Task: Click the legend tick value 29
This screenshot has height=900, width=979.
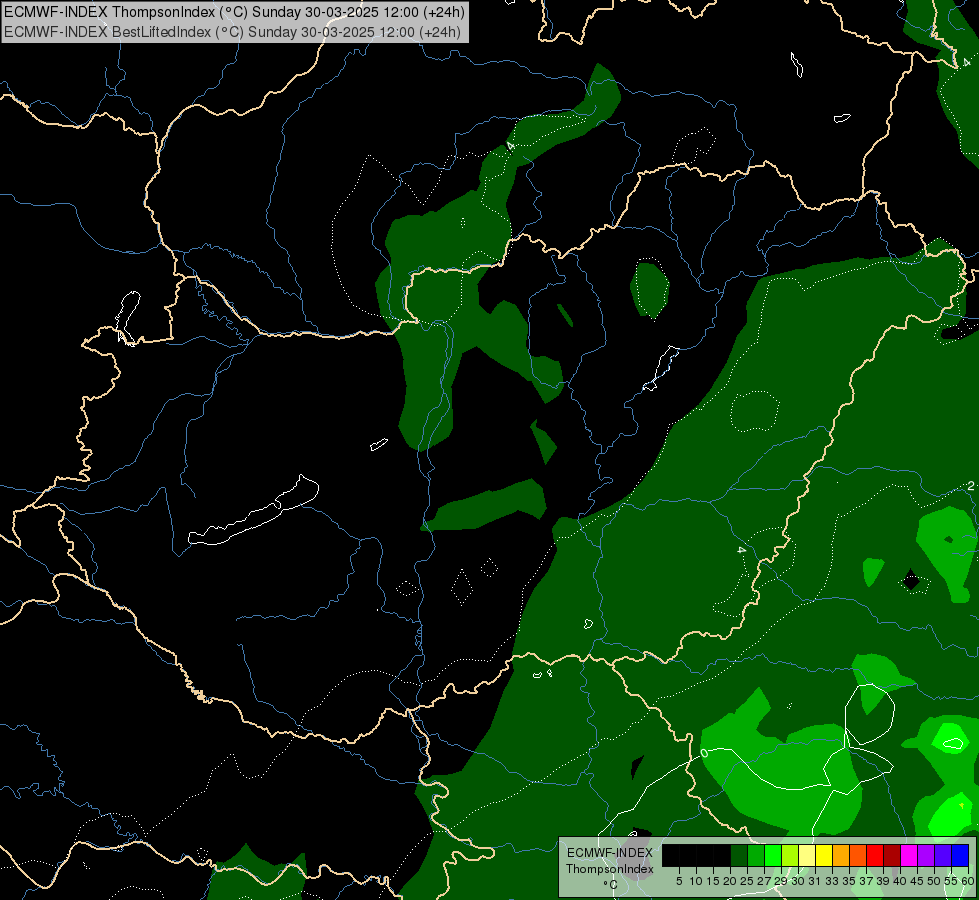Action: (781, 881)
